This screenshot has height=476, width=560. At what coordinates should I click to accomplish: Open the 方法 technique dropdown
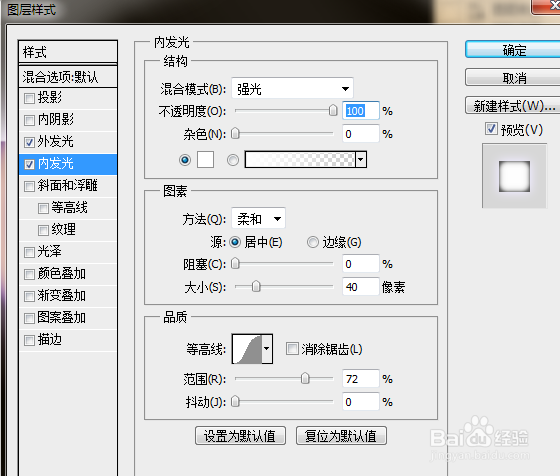coord(259,219)
